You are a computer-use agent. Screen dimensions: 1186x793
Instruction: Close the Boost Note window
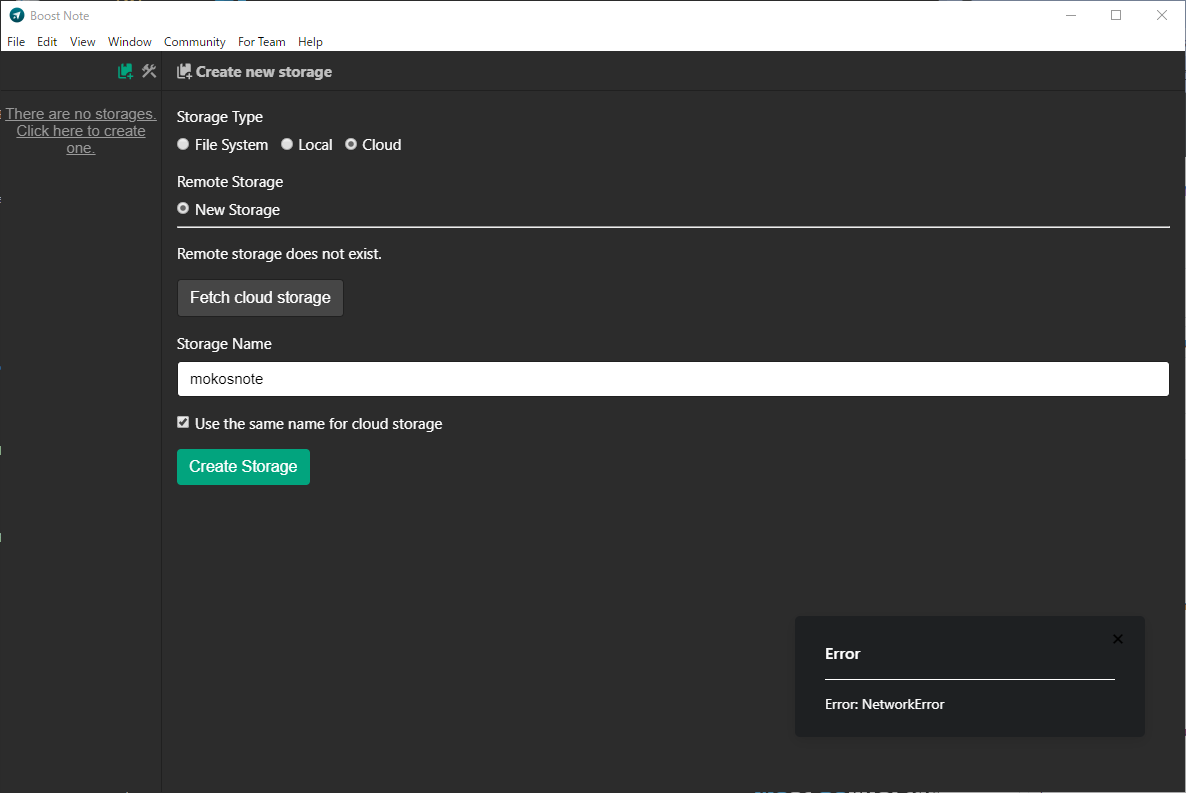pyautogui.click(x=1162, y=15)
